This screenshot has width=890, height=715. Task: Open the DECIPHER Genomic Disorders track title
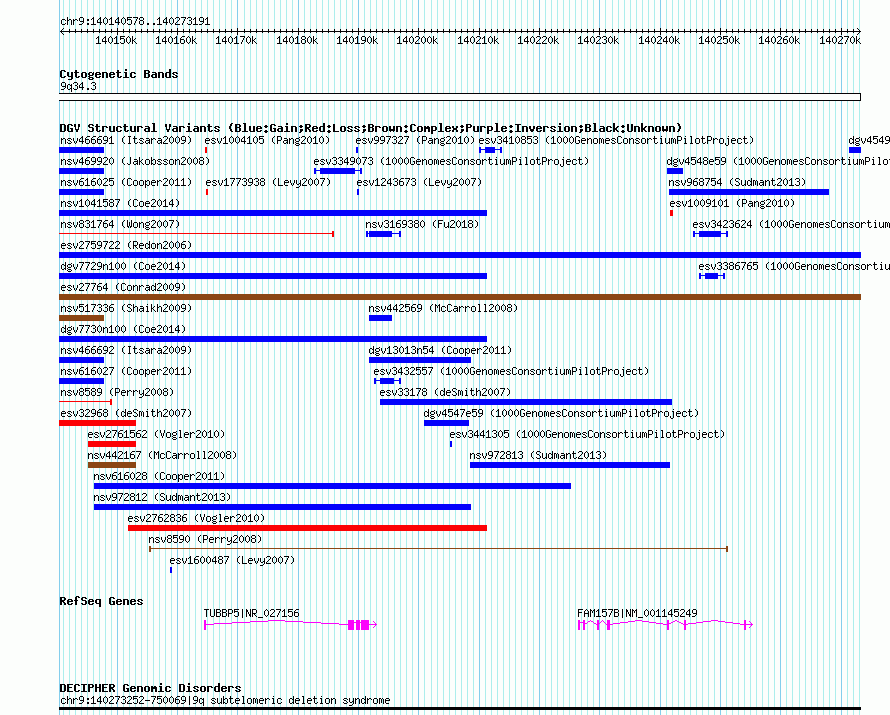point(150,688)
